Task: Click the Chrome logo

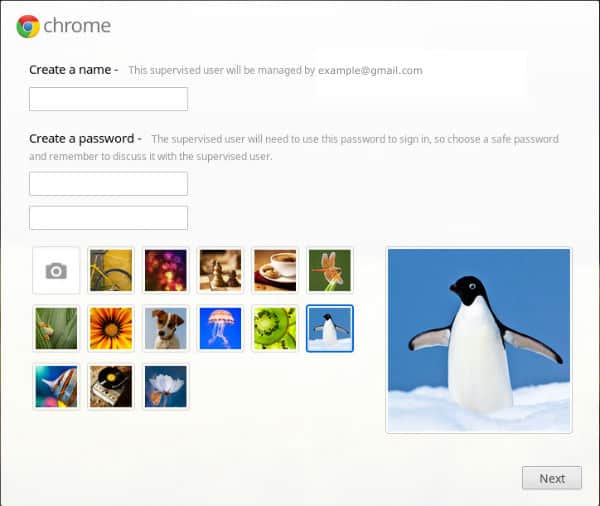Action: tap(28, 26)
